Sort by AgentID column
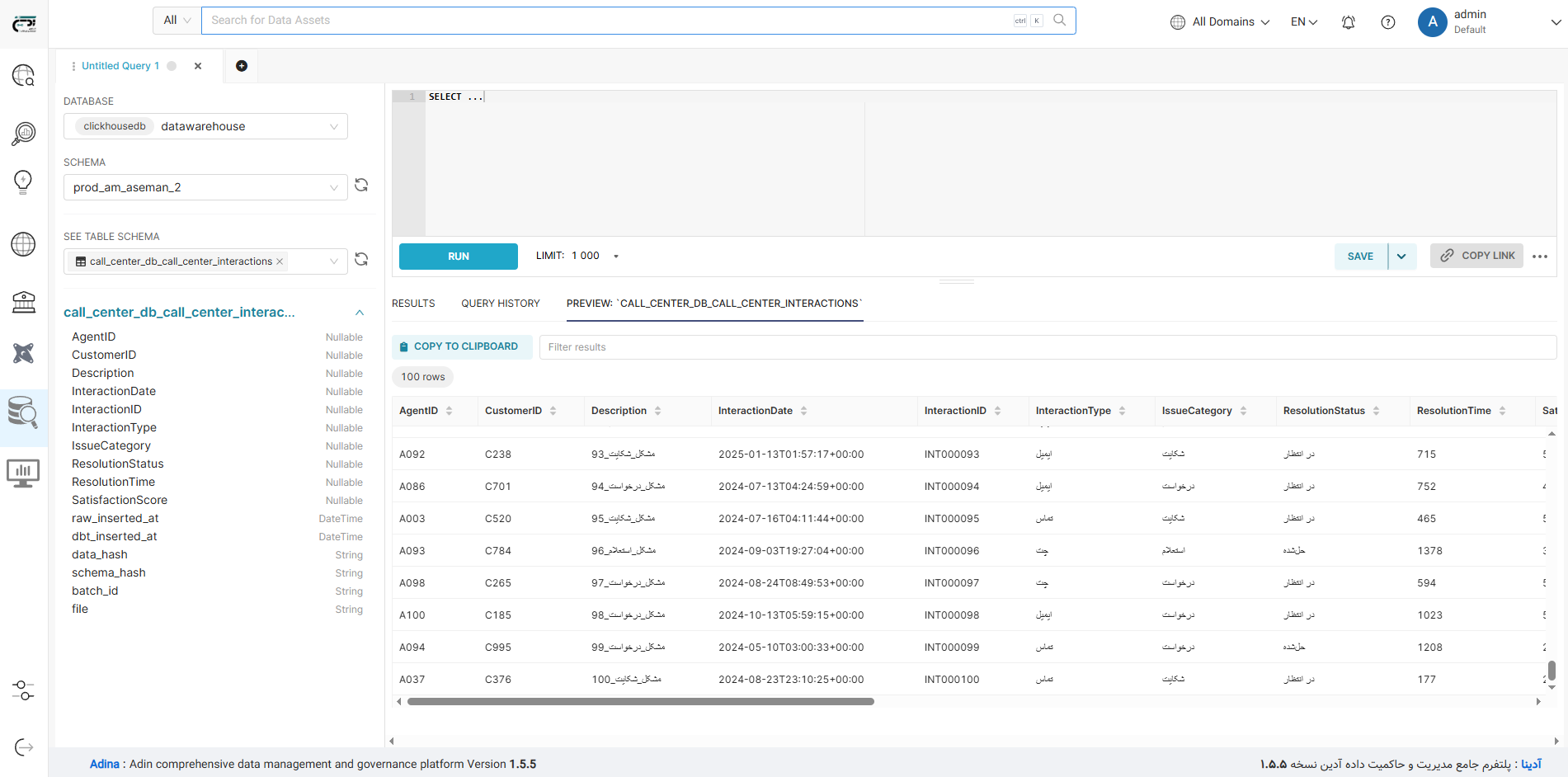This screenshot has height=777, width=1568. pyautogui.click(x=449, y=411)
